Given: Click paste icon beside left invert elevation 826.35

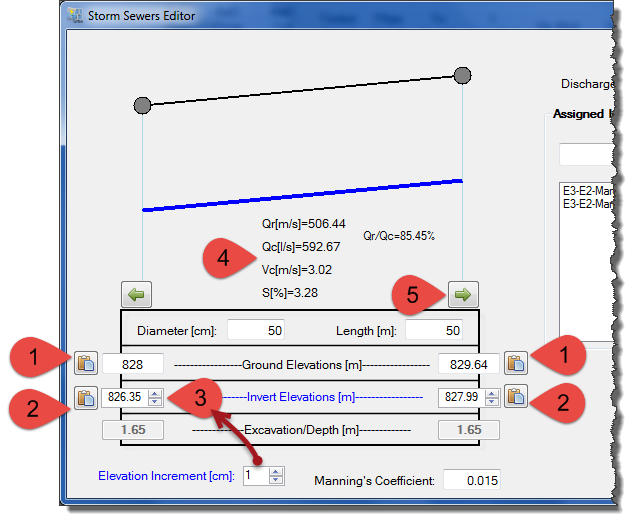Looking at the screenshot, I should [x=85, y=397].
